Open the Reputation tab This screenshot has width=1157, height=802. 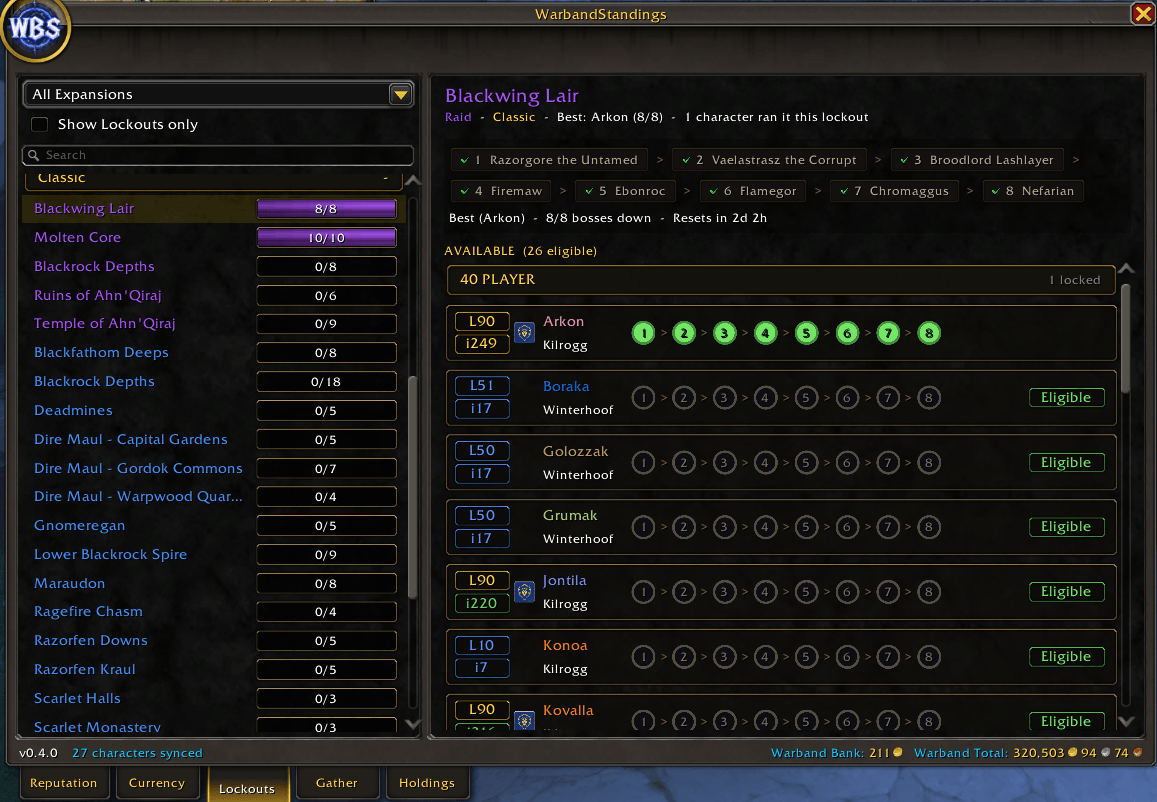[63, 783]
